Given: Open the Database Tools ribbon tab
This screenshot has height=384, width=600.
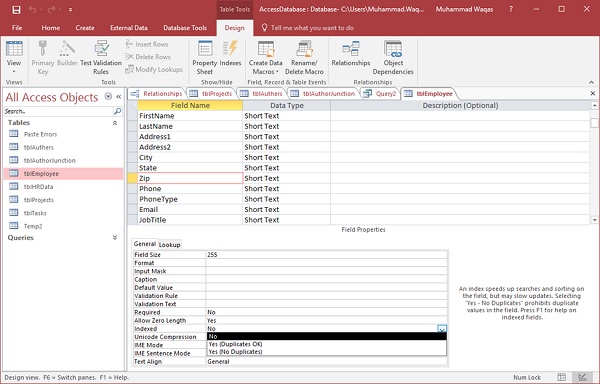Looking at the screenshot, I should [x=185, y=28].
